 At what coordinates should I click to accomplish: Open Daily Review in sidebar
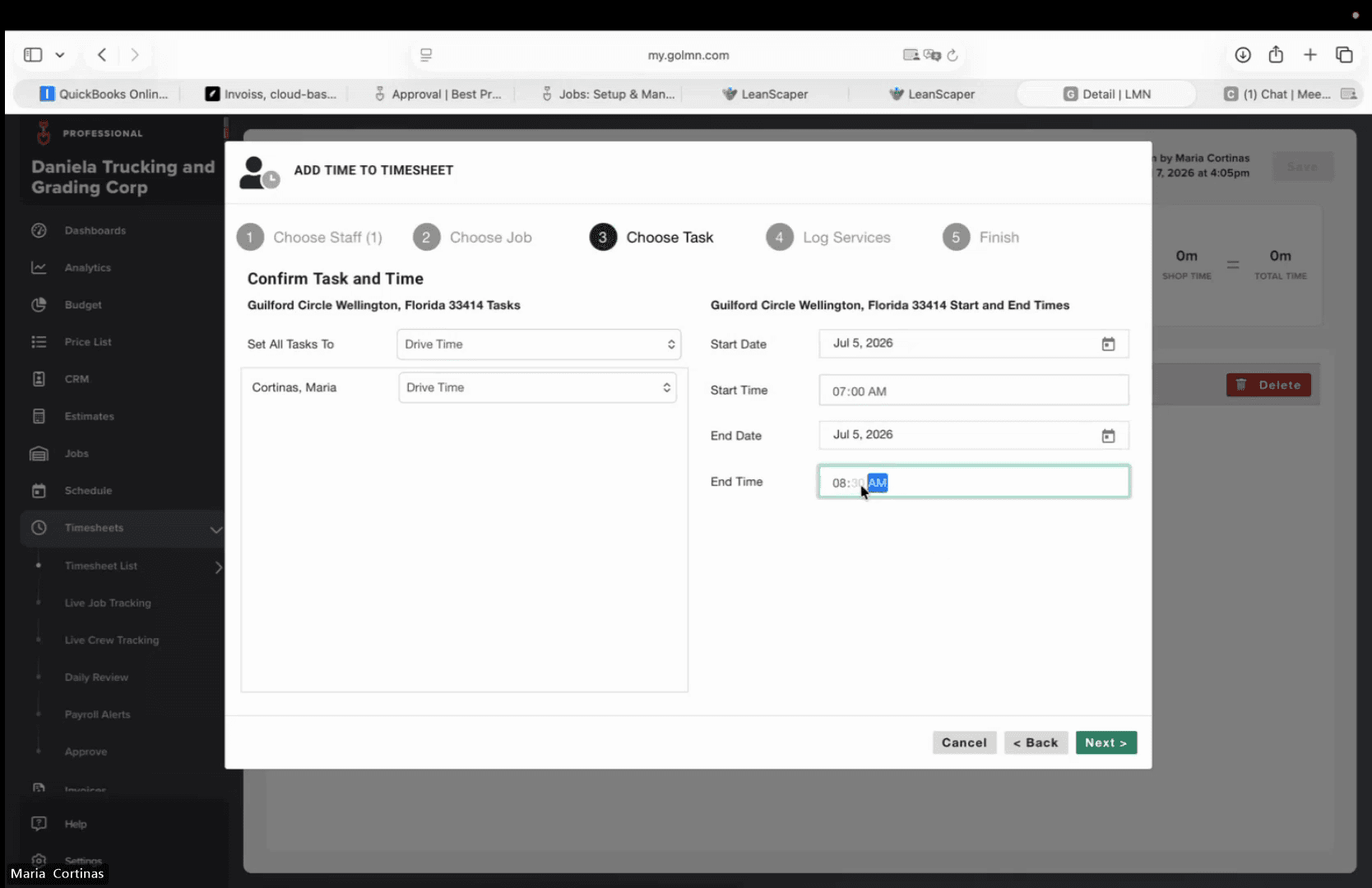click(x=96, y=678)
